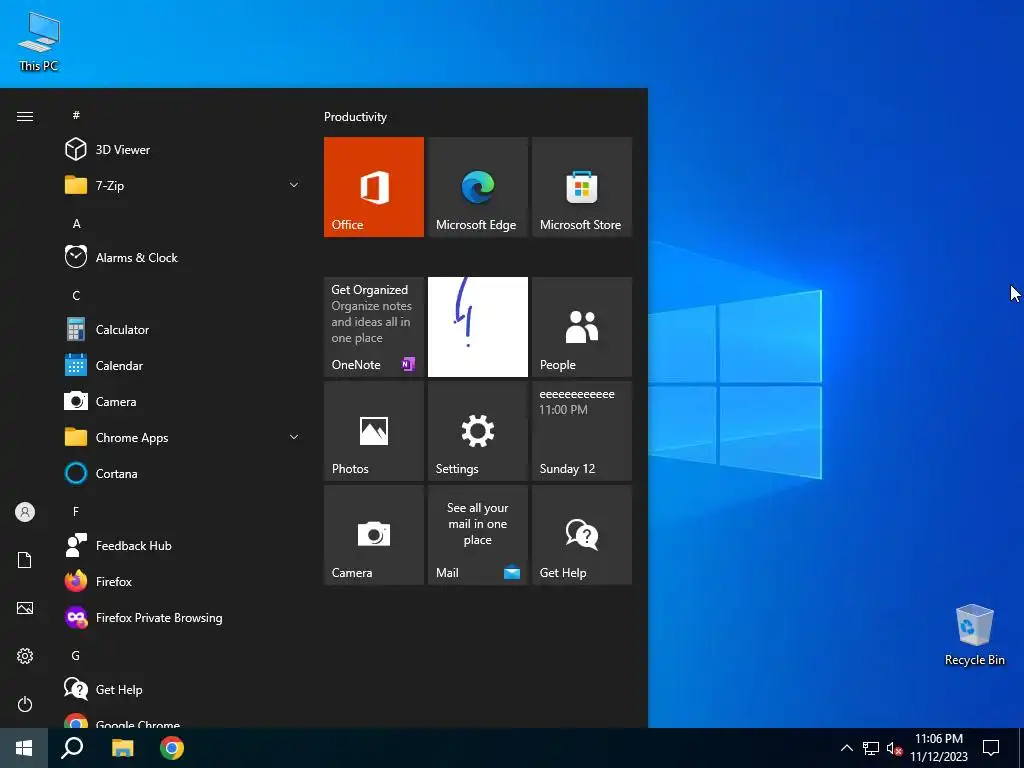The image size is (1024, 768).
Task: Launch Firefox from the app list
Action: (183, 581)
